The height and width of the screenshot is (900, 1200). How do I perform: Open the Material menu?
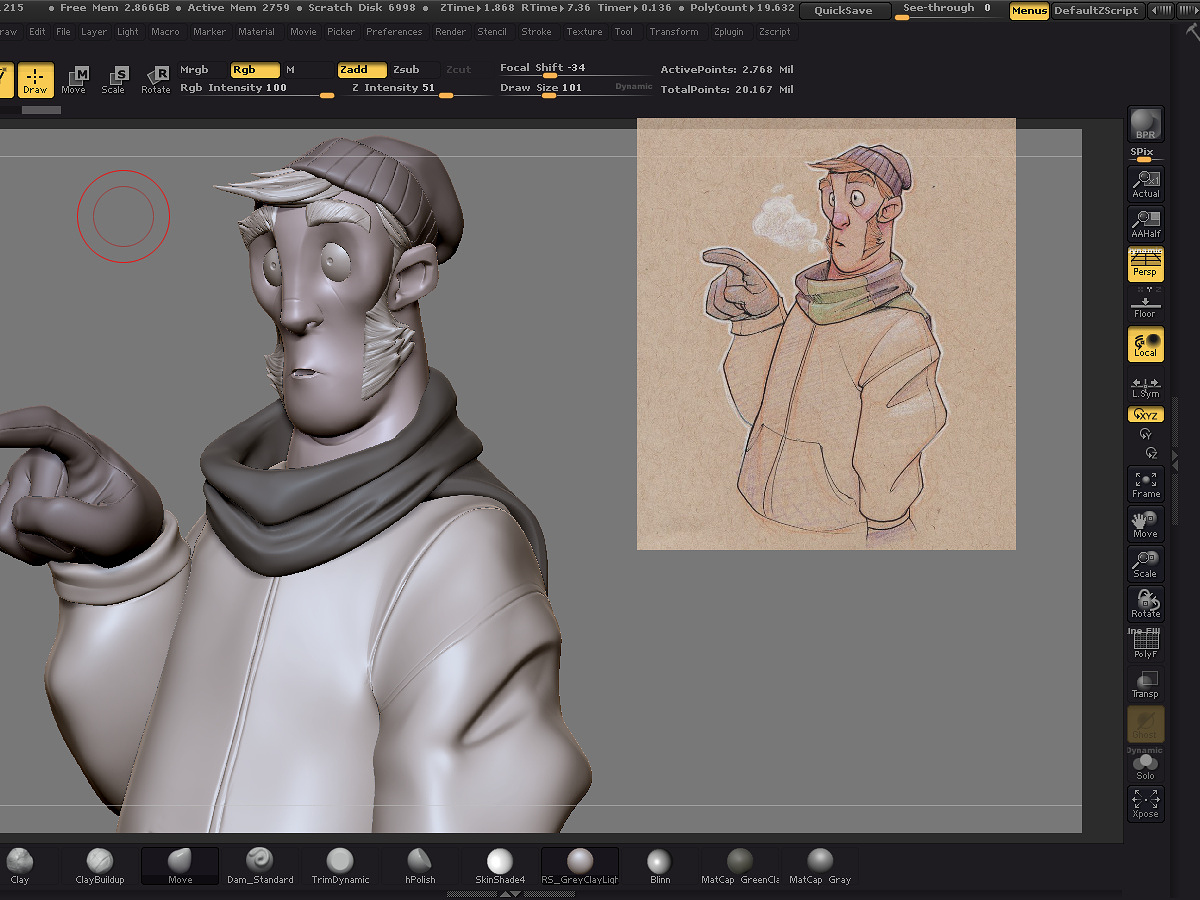pos(256,32)
